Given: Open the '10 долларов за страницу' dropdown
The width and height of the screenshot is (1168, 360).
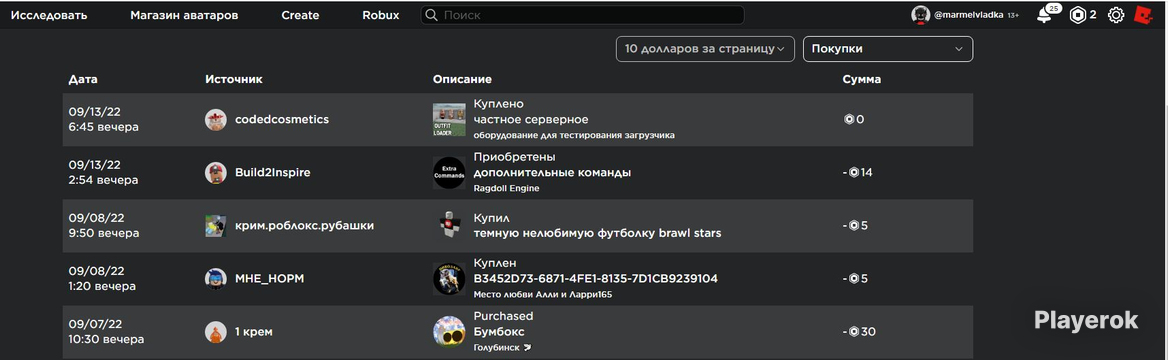Looking at the screenshot, I should coord(705,49).
